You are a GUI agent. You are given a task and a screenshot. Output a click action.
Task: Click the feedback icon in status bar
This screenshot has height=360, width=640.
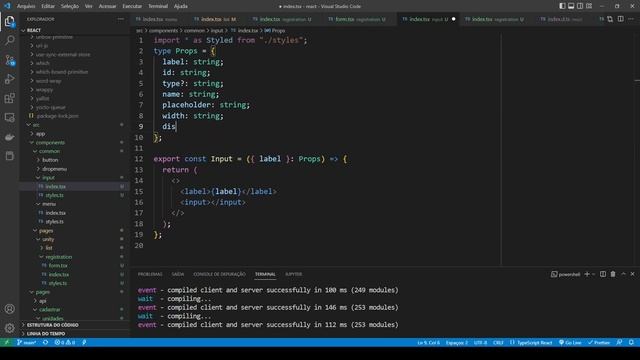pyautogui.click(x=620, y=342)
